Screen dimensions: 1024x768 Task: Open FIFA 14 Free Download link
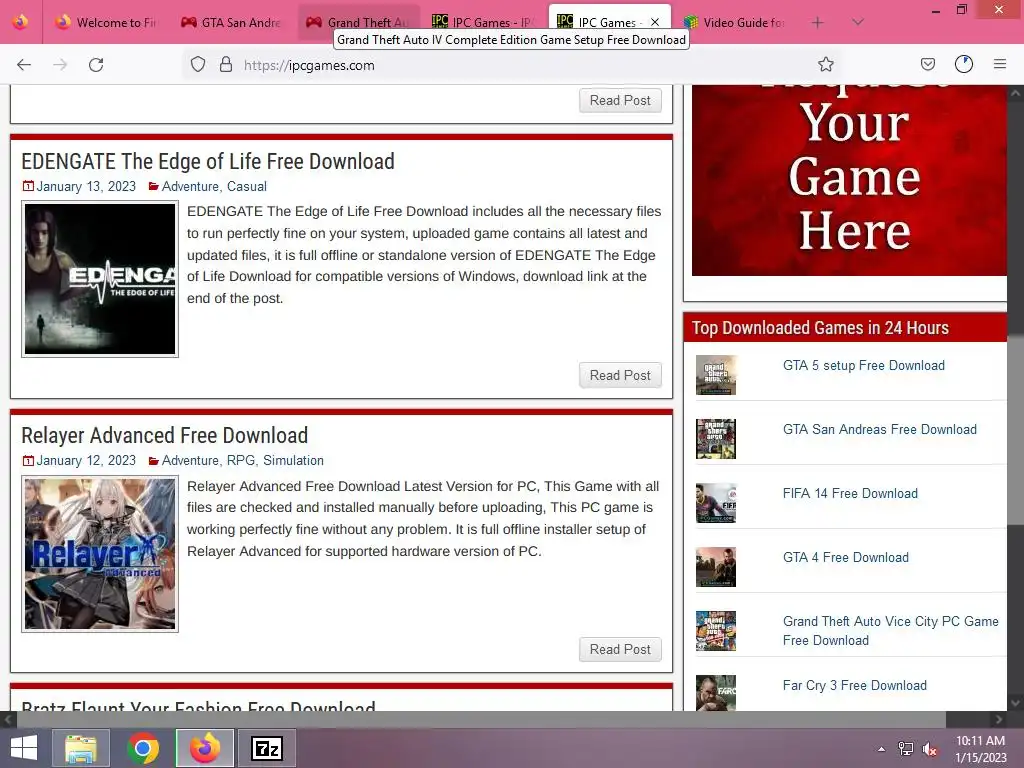(850, 494)
